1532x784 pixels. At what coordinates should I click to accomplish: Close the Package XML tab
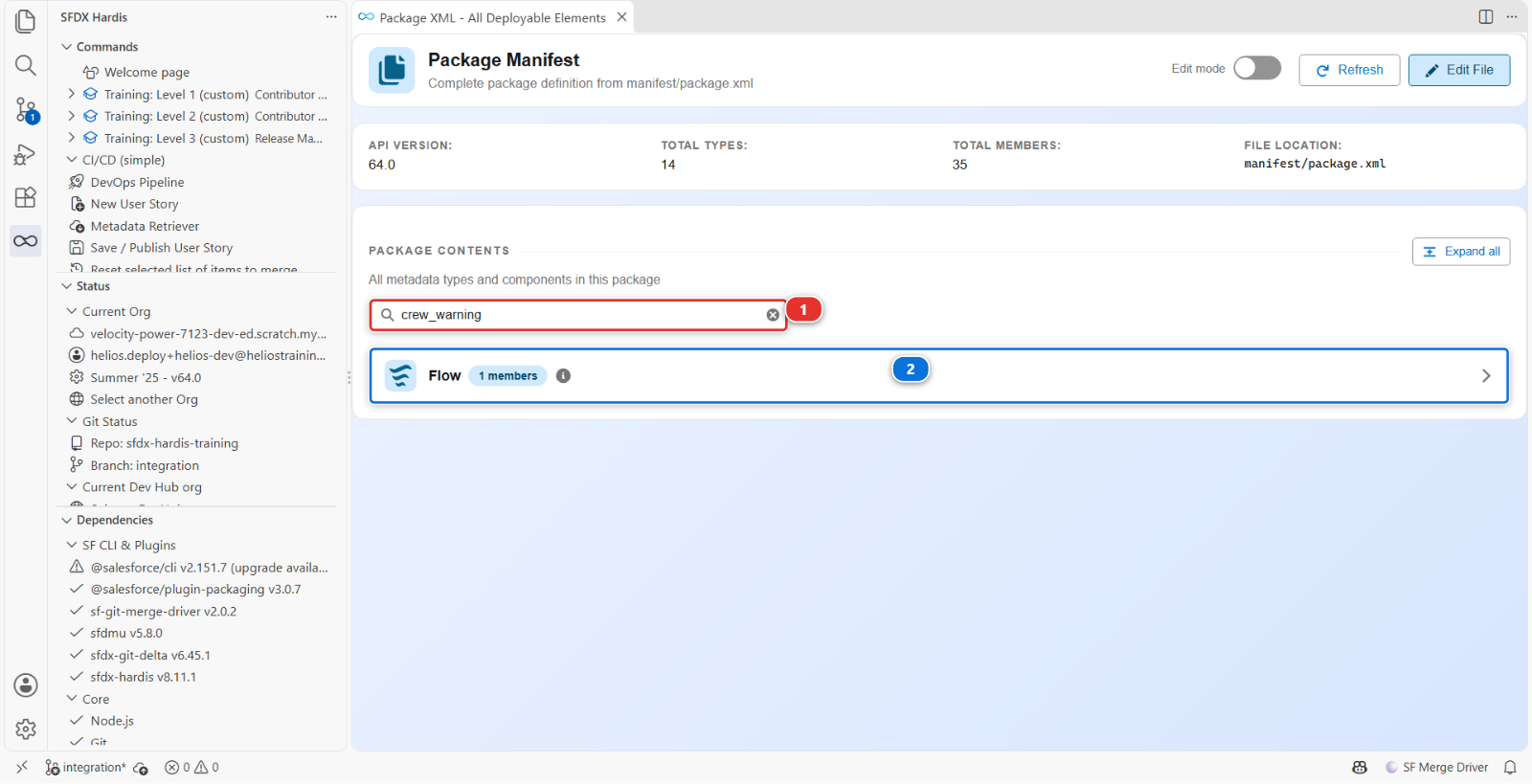pyautogui.click(x=622, y=17)
